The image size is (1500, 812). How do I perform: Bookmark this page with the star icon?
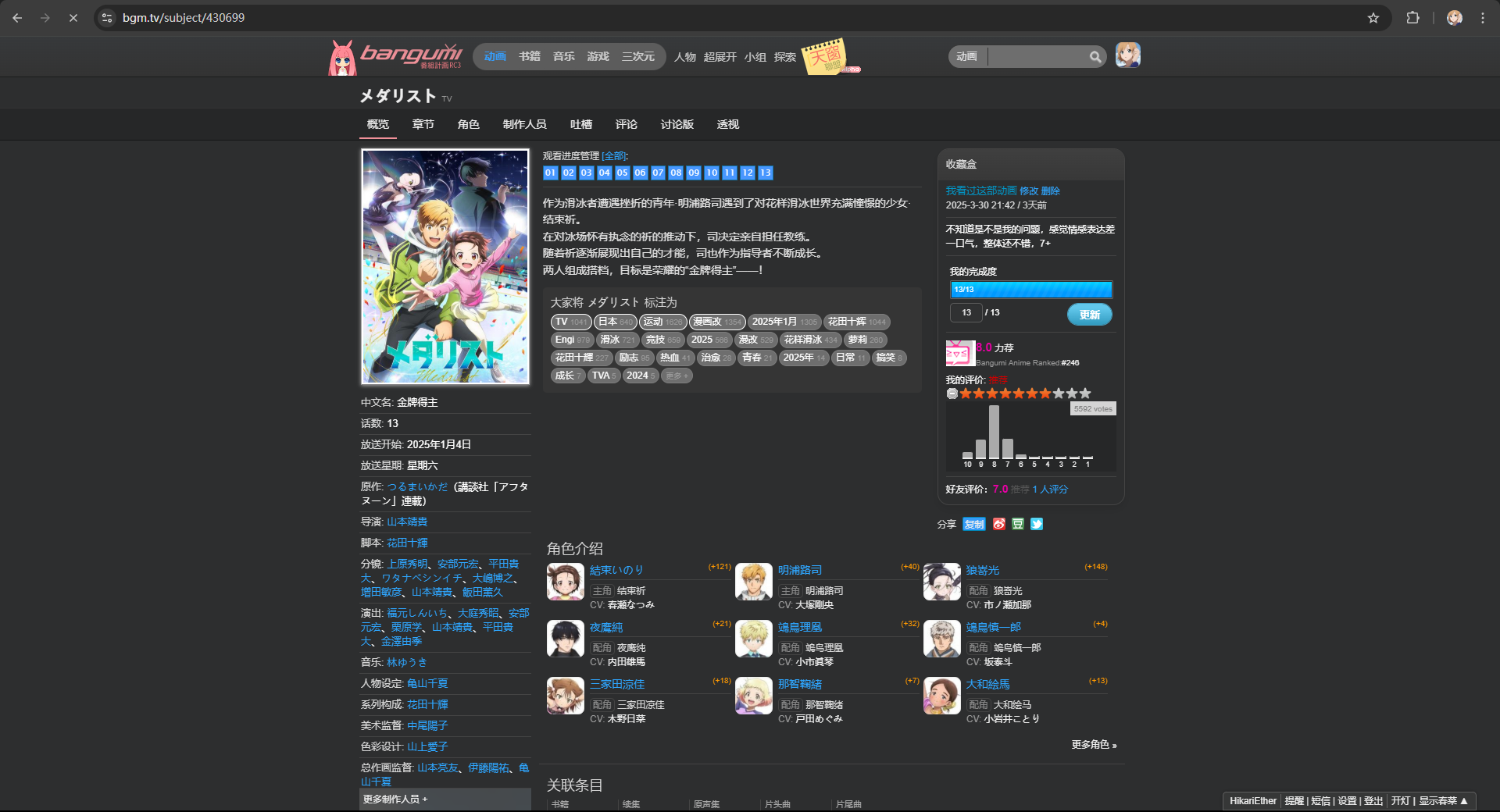1373,17
